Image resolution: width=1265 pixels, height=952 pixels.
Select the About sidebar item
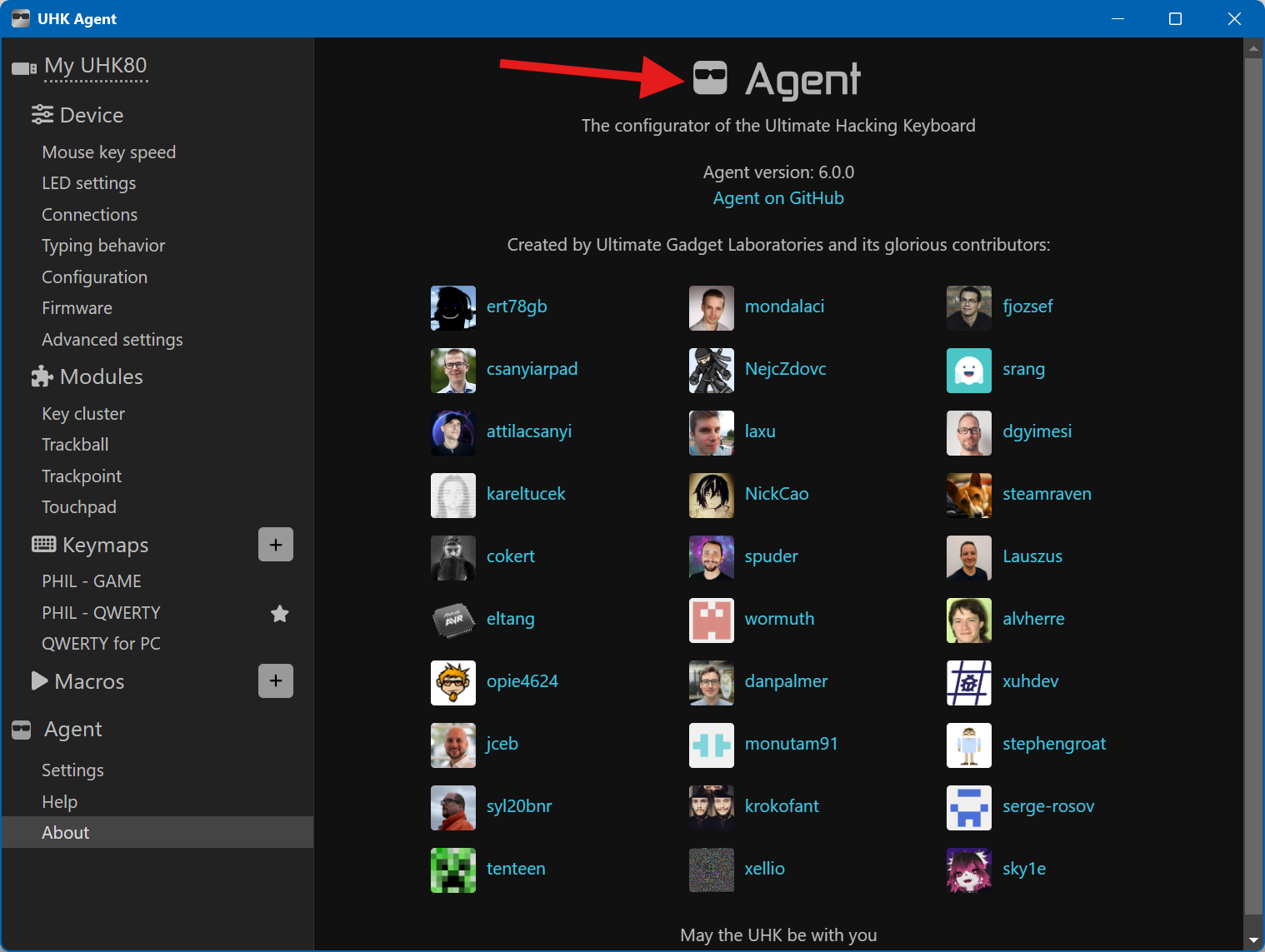click(157, 832)
